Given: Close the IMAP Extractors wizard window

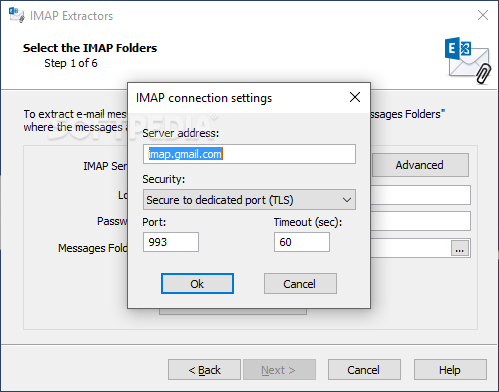Looking at the screenshot, I should [483, 15].
